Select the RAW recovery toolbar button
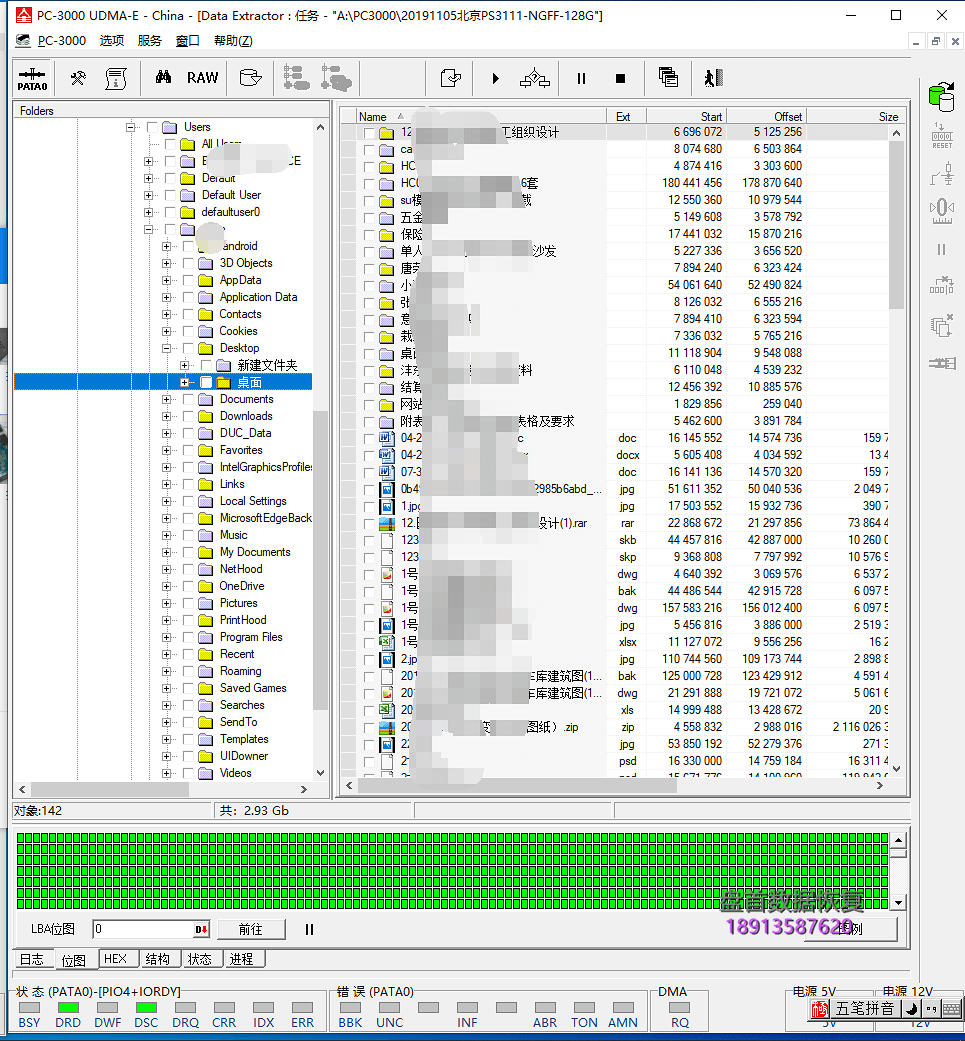 click(202, 78)
